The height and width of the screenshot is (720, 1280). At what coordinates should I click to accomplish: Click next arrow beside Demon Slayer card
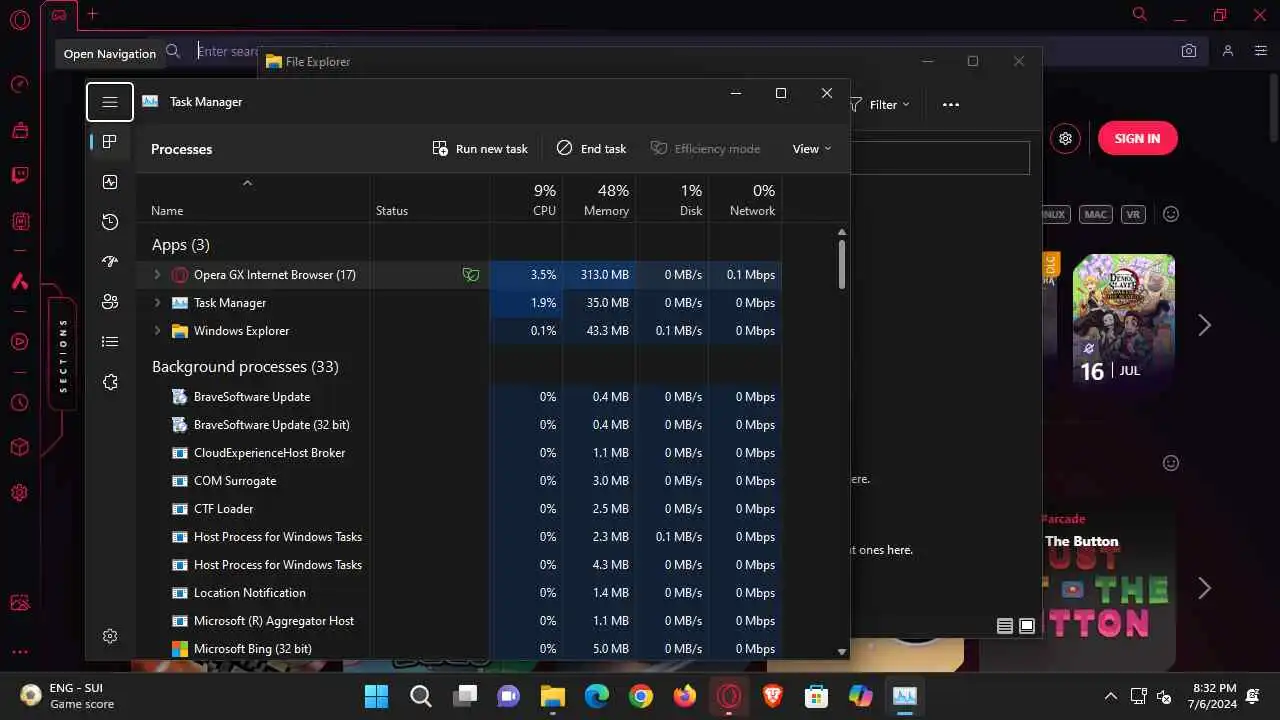click(1205, 325)
